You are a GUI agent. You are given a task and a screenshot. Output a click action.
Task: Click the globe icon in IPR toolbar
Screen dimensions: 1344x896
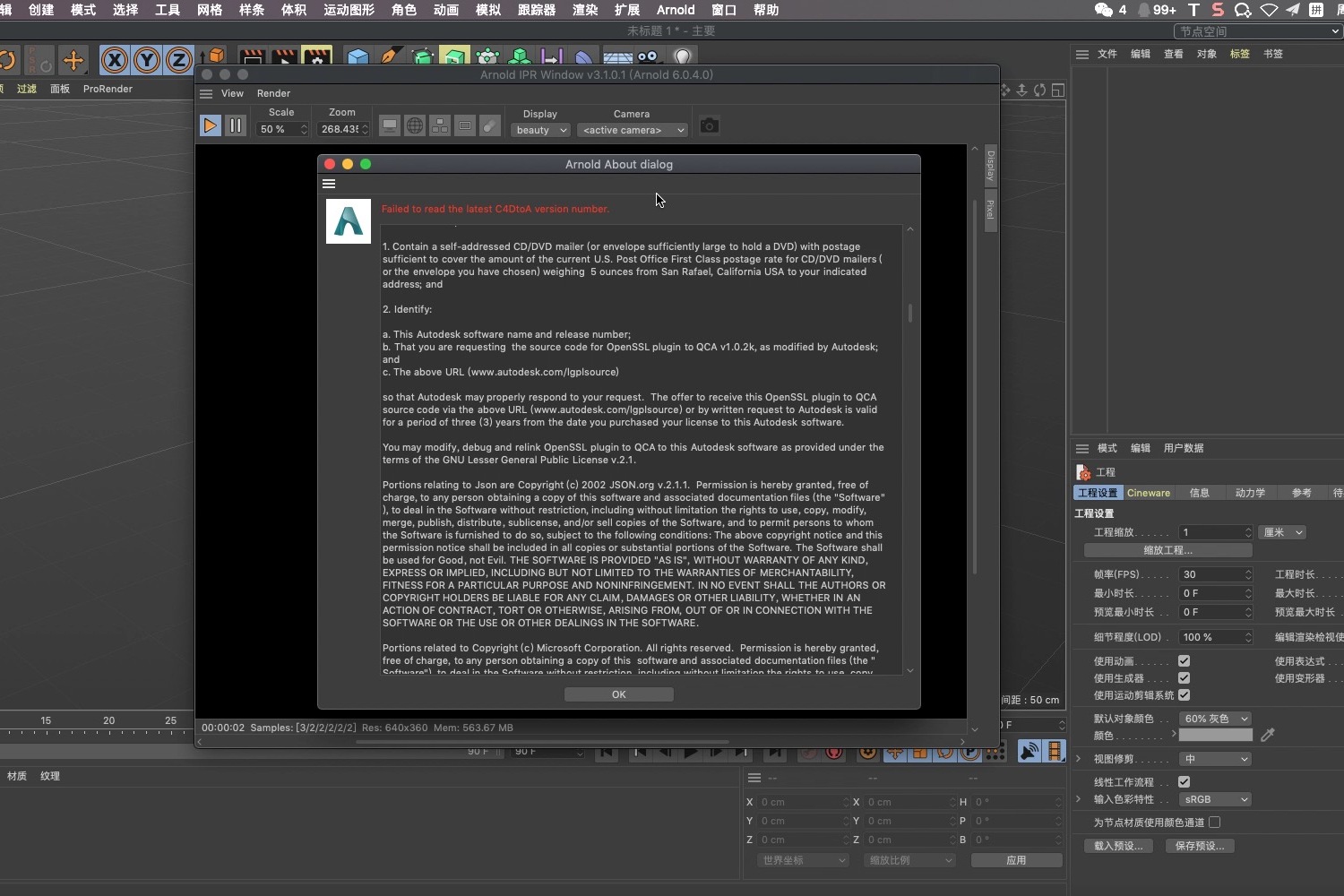415,126
